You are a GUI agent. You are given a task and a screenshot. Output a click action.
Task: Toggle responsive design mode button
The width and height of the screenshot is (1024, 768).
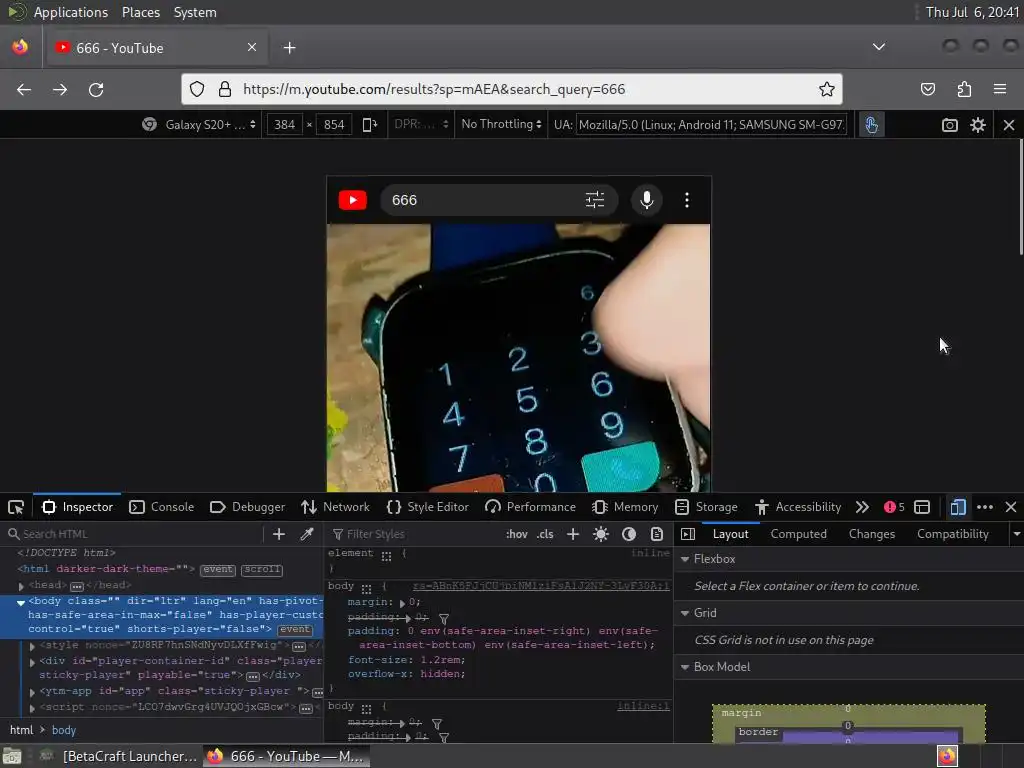958,507
